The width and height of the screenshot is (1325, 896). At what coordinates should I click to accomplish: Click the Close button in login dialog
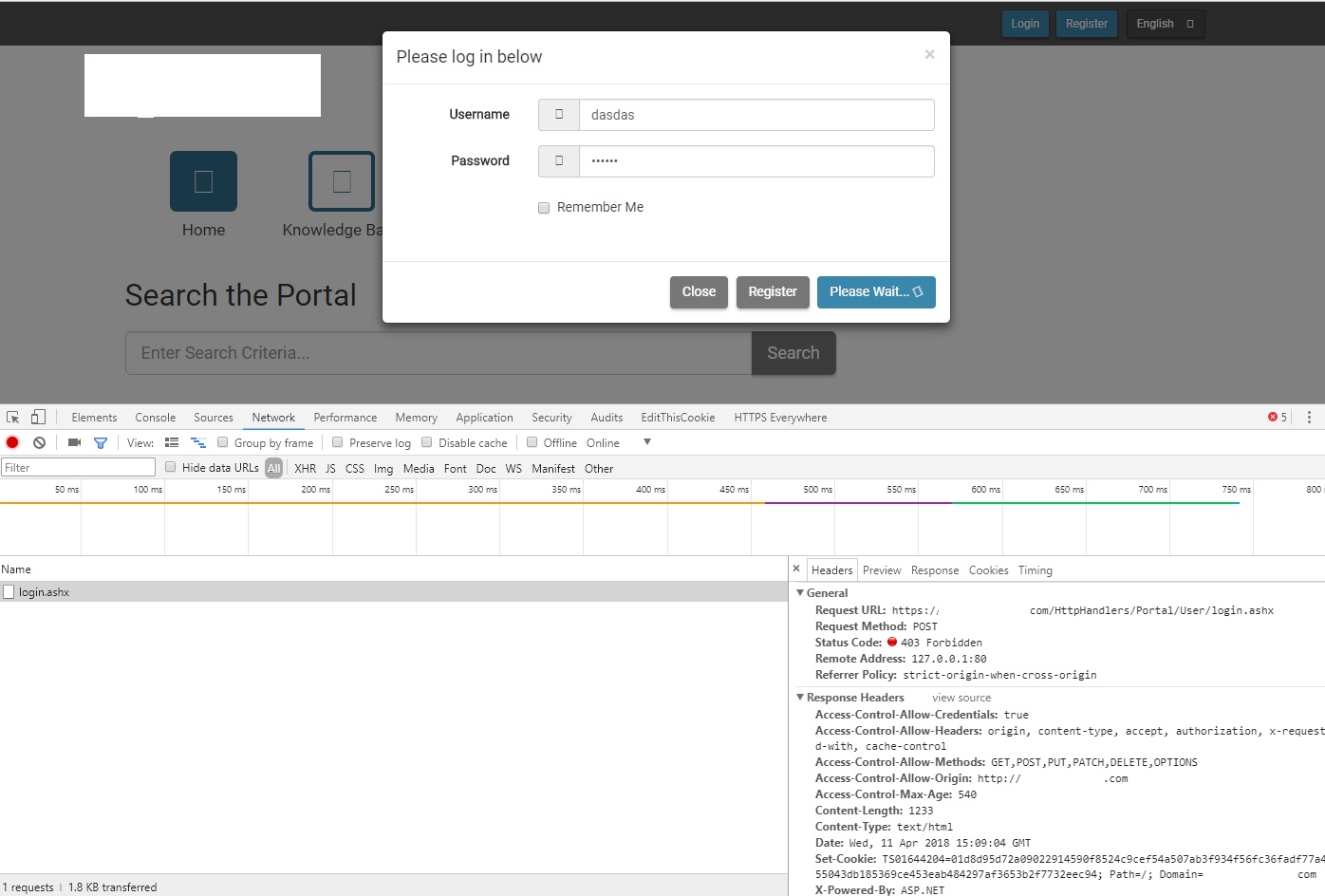point(699,292)
